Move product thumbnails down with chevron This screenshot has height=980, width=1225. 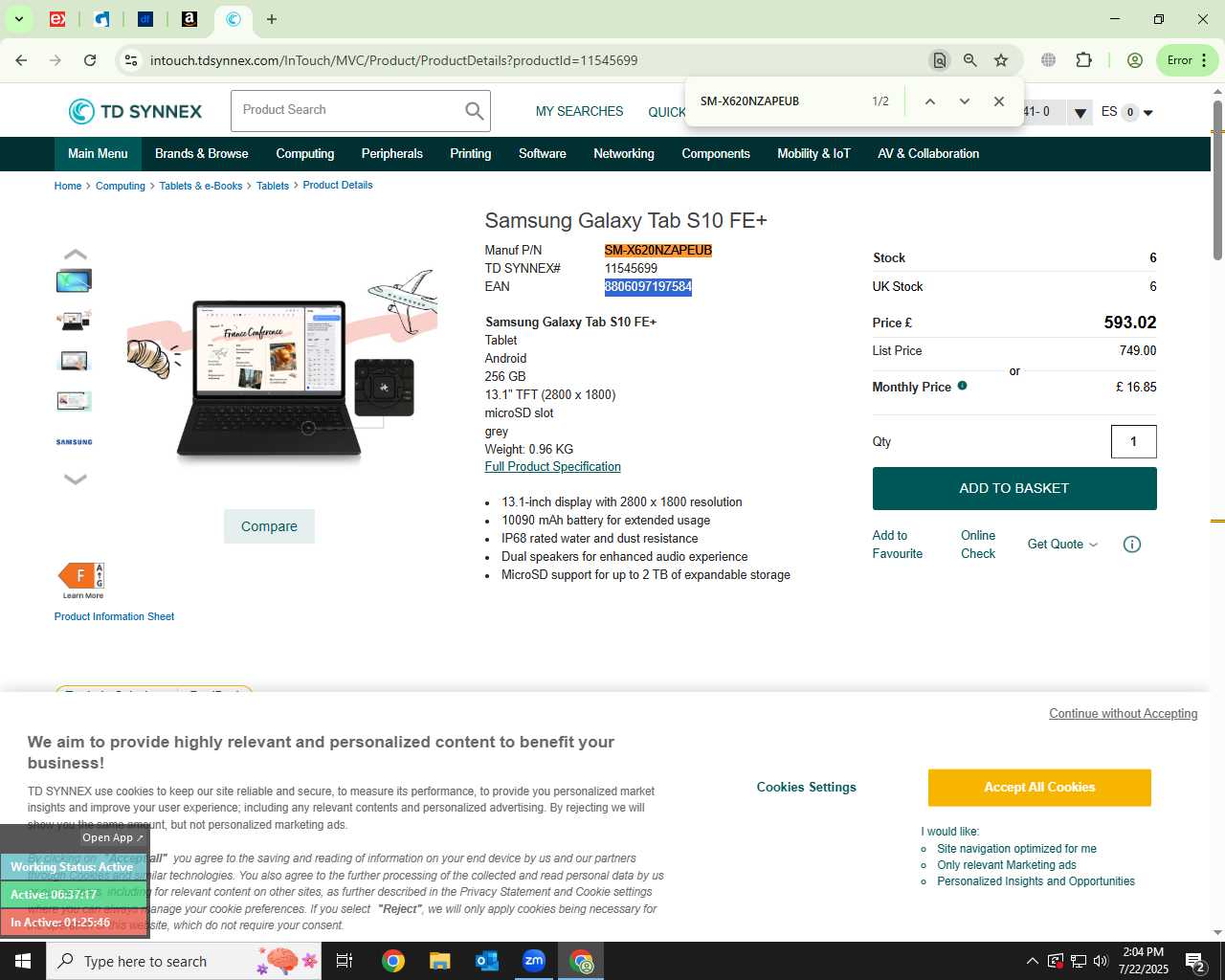75,479
